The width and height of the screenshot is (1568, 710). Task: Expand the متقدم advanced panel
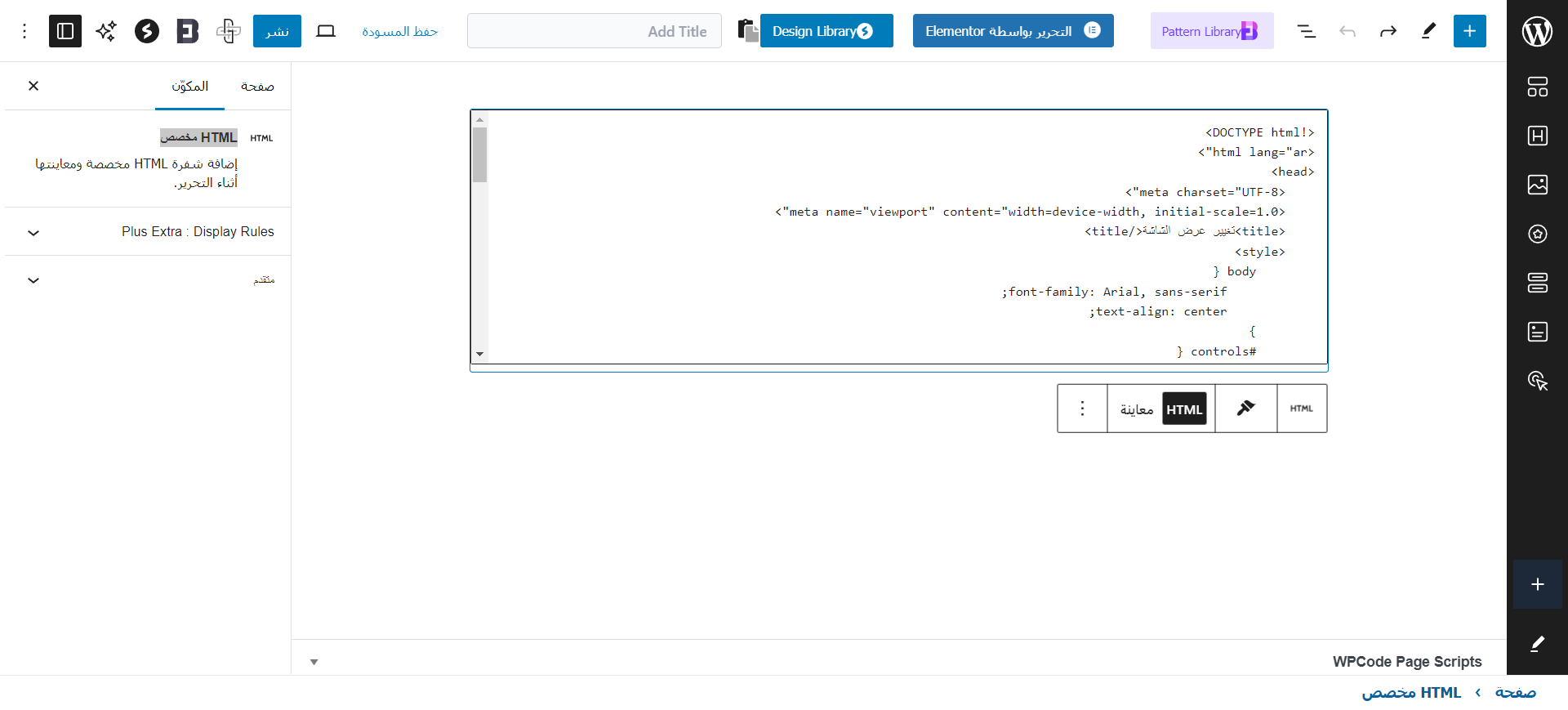pos(148,280)
